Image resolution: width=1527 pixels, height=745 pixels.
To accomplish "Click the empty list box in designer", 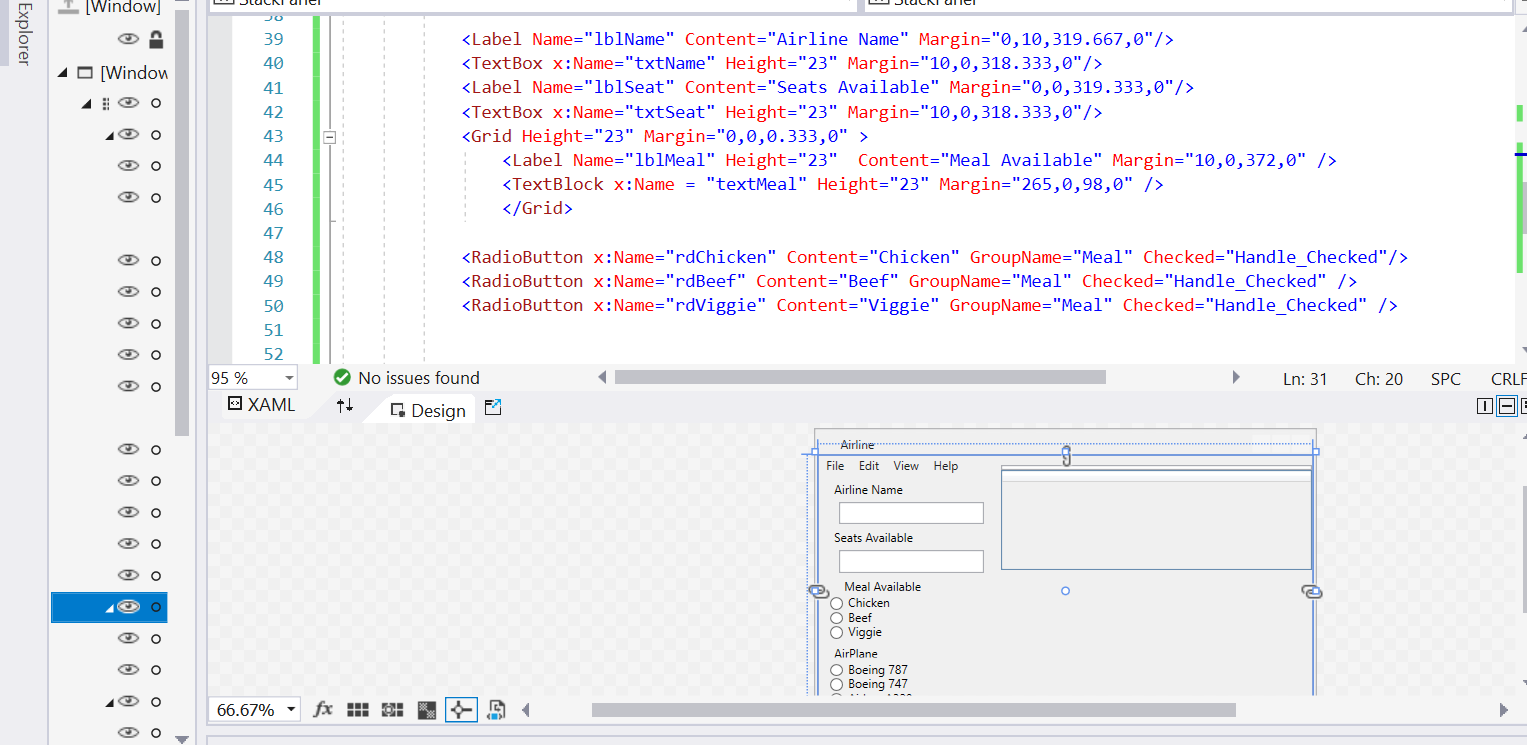I will (1156, 519).
